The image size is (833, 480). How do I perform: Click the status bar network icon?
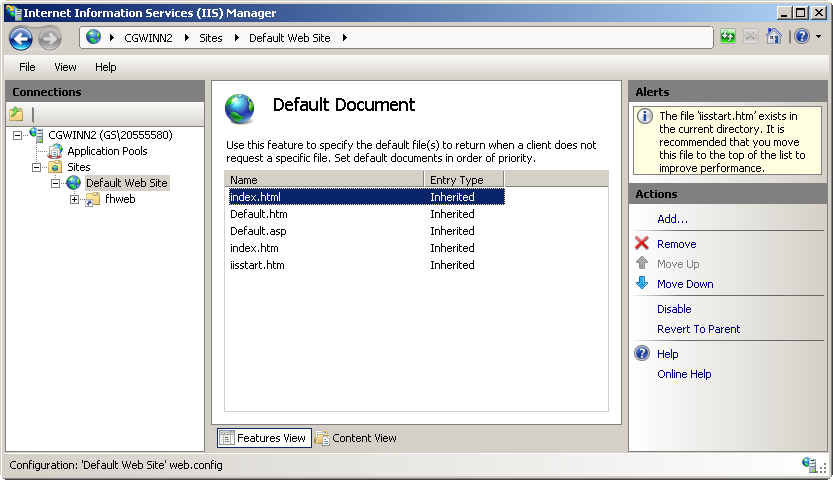(x=809, y=465)
